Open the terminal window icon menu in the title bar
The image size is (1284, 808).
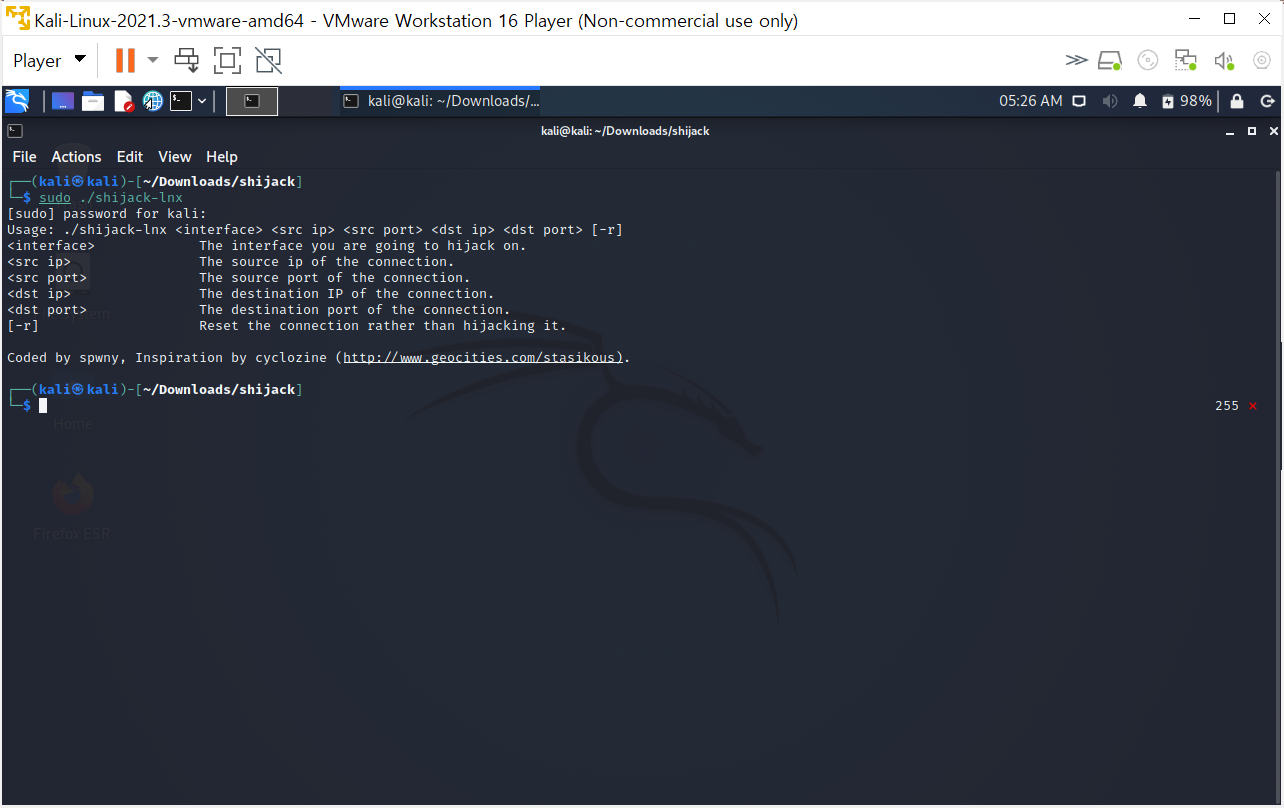click(14, 131)
